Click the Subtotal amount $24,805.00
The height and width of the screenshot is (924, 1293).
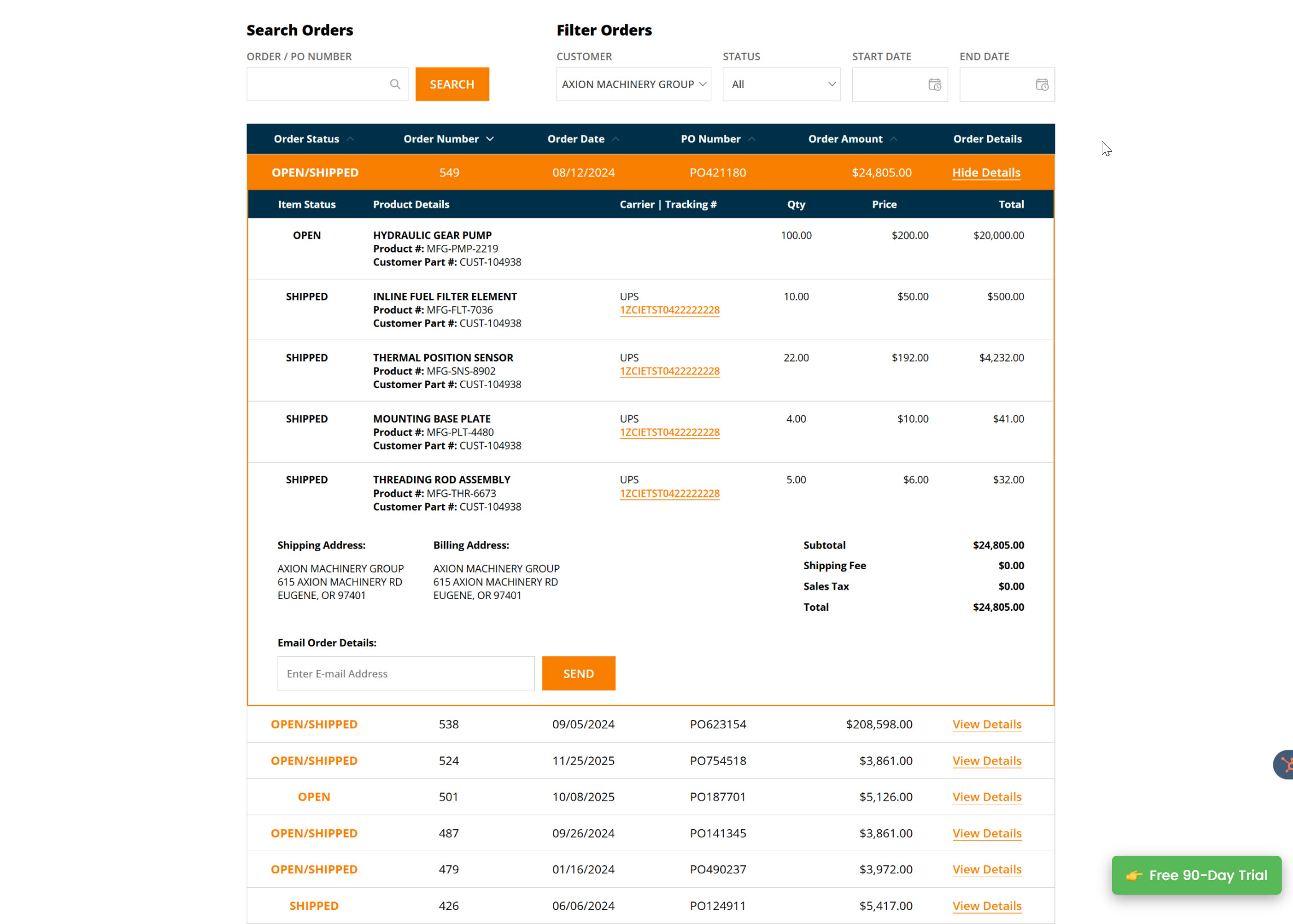(999, 545)
